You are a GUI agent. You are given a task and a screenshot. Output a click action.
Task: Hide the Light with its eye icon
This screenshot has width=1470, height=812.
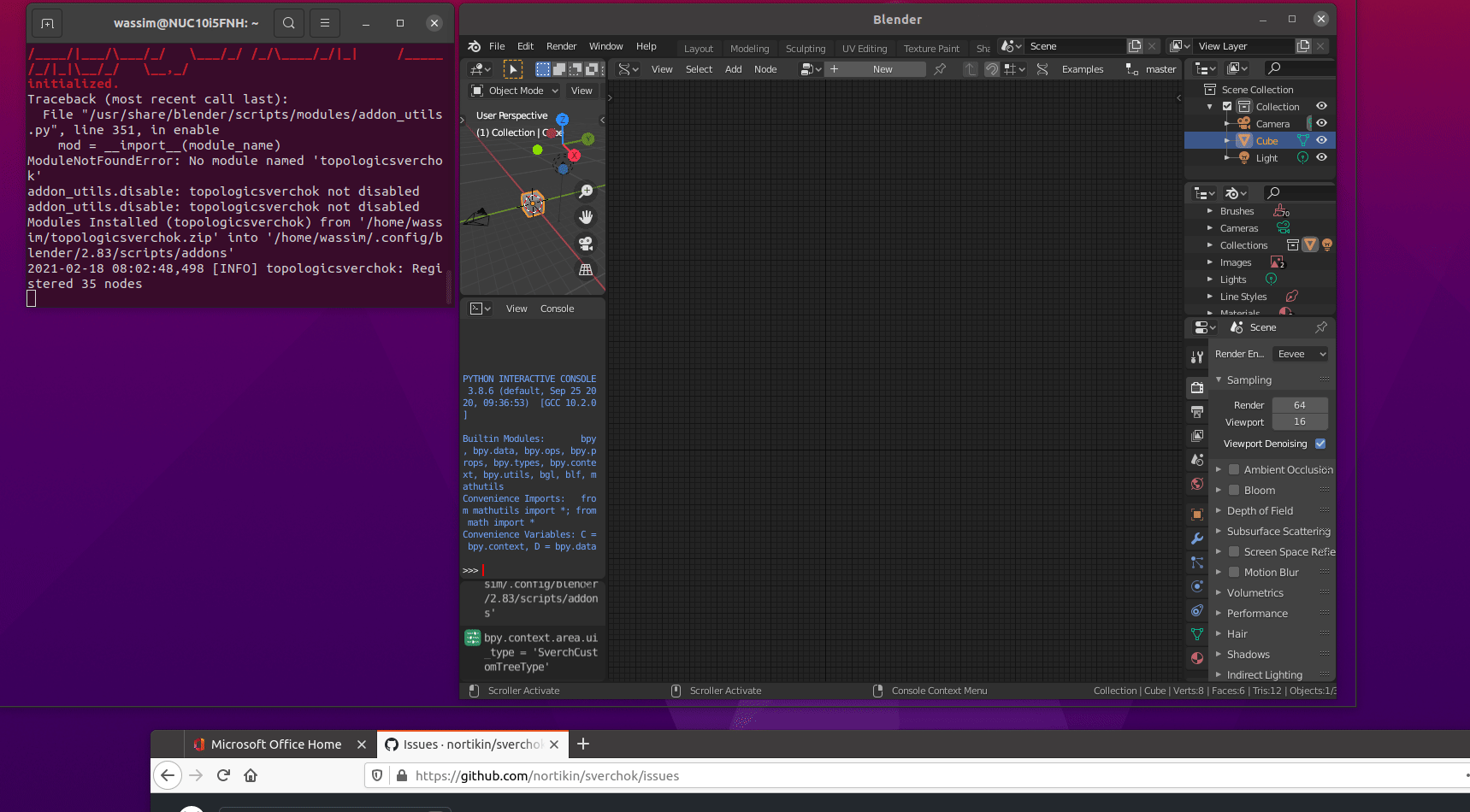(1321, 157)
